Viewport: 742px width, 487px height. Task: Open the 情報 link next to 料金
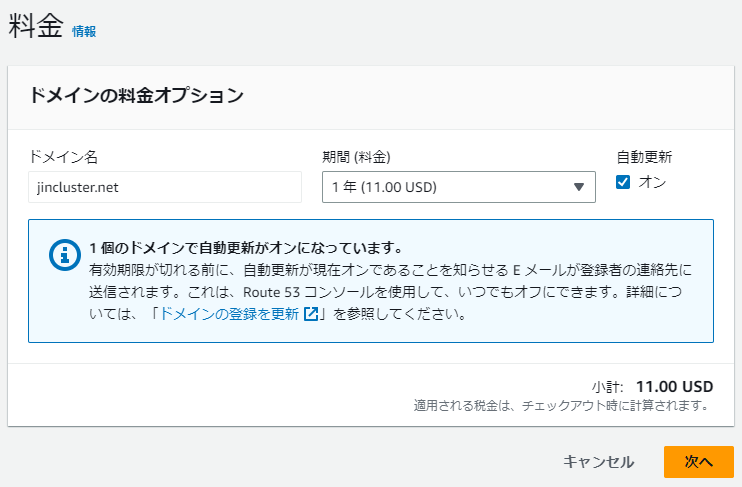(x=84, y=31)
